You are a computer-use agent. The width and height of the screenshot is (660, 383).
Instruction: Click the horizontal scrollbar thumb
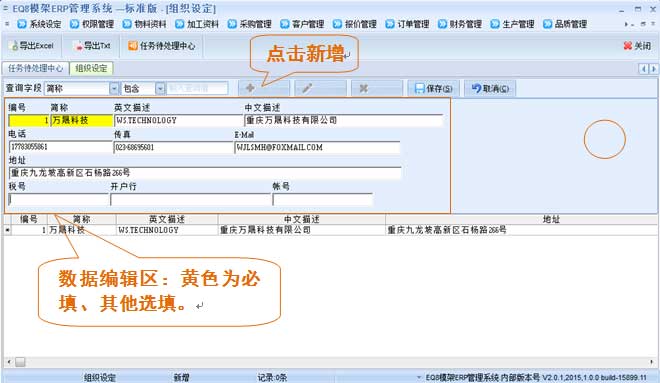[20, 362]
